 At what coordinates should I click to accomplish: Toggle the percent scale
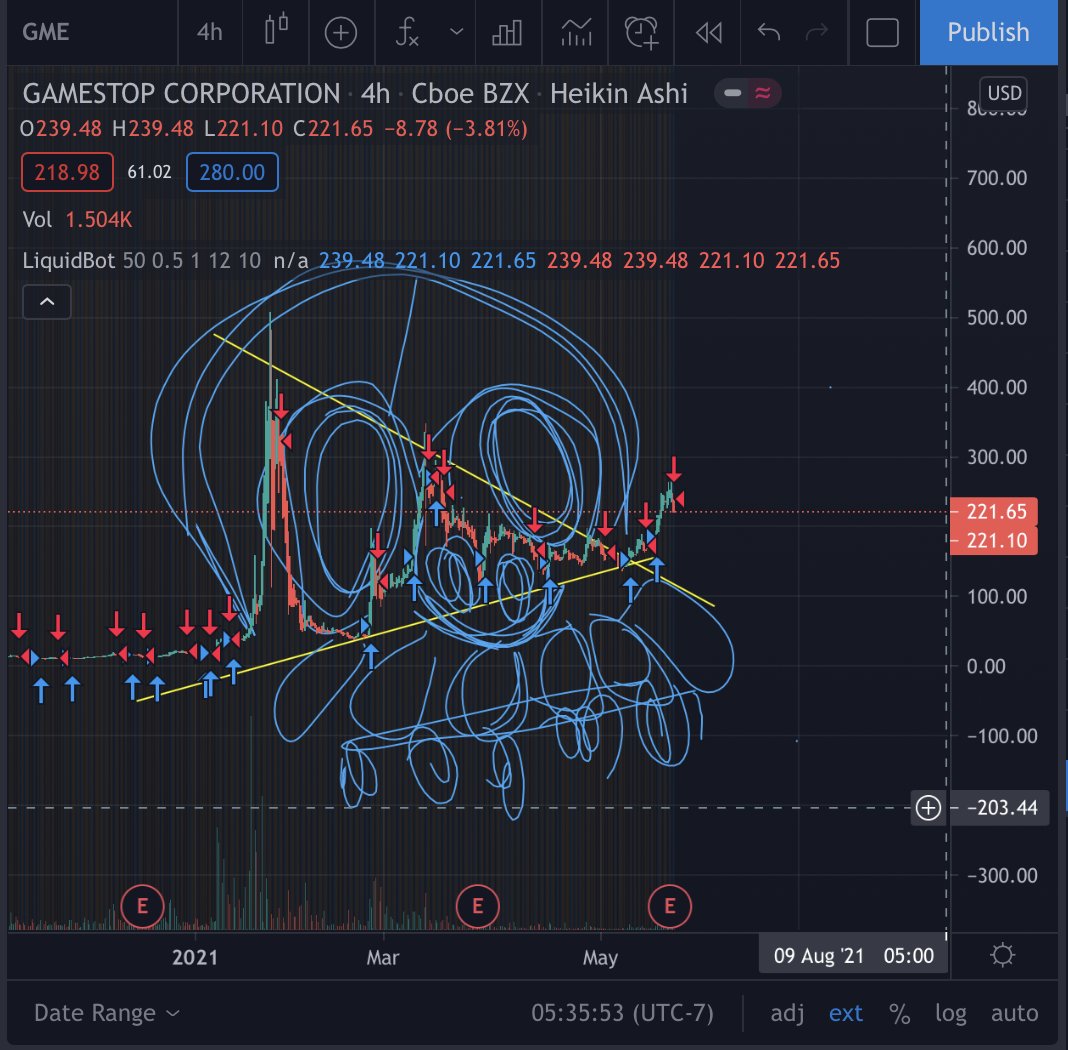[899, 1013]
